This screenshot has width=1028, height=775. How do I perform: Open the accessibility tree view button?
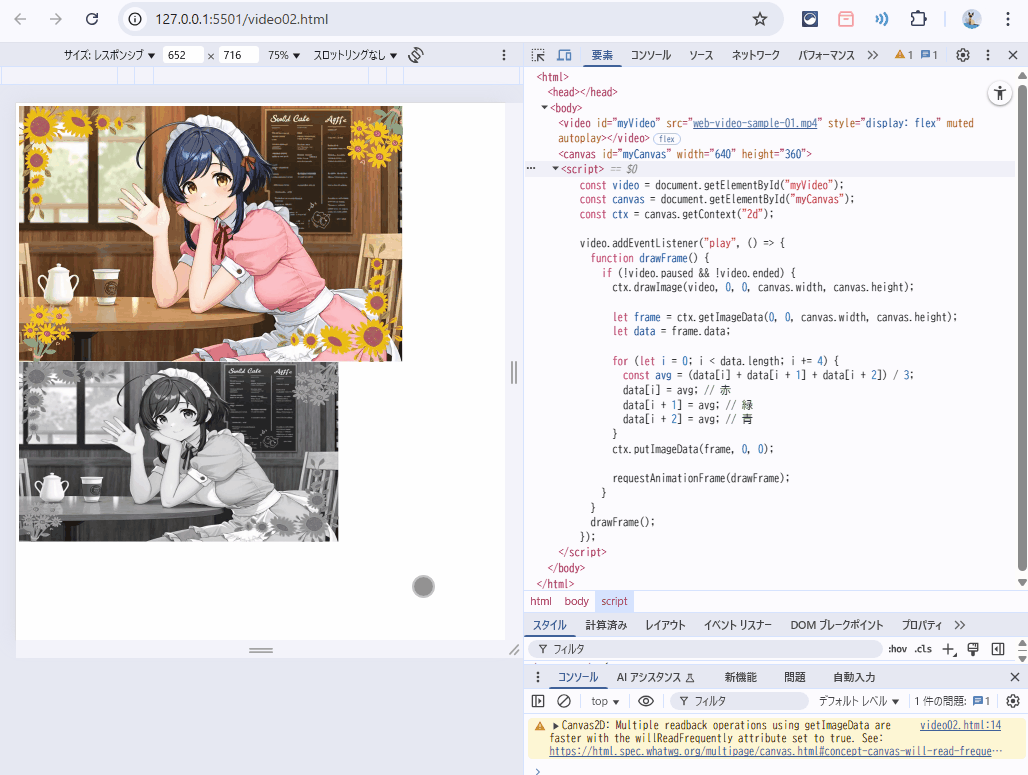pos(1000,93)
